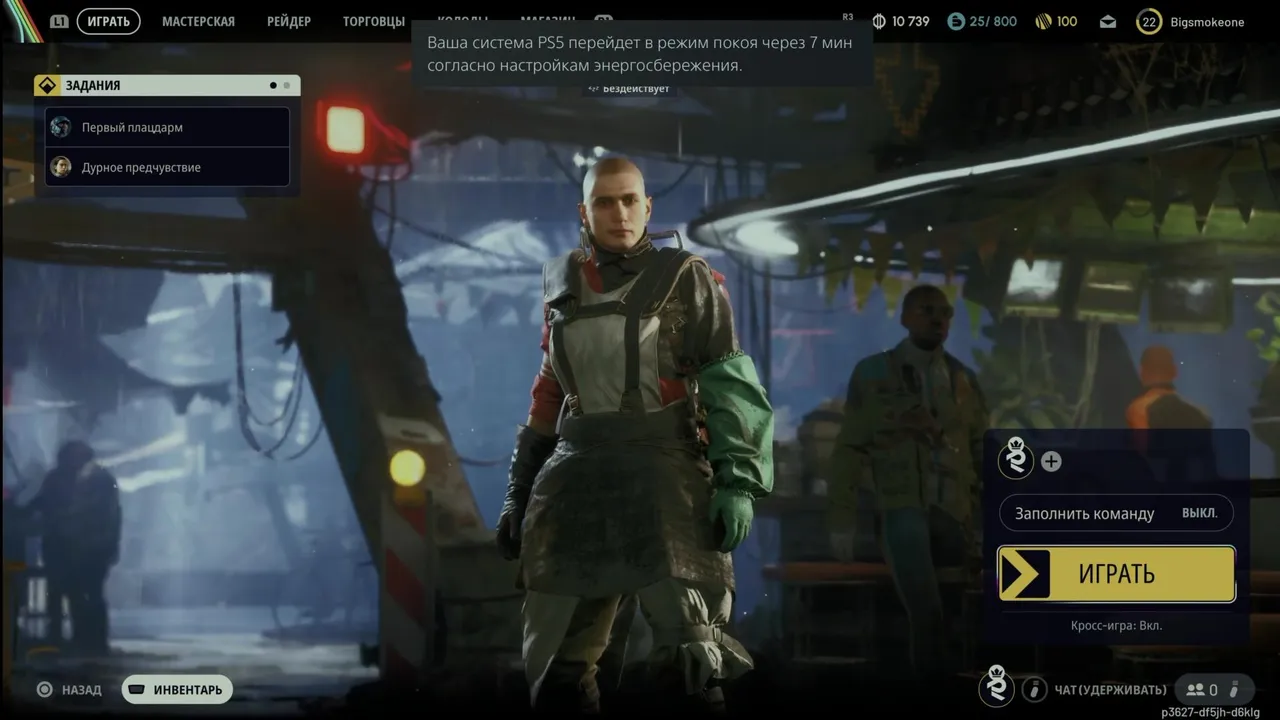Click the gold feather currency icon beside 100

(1042, 21)
